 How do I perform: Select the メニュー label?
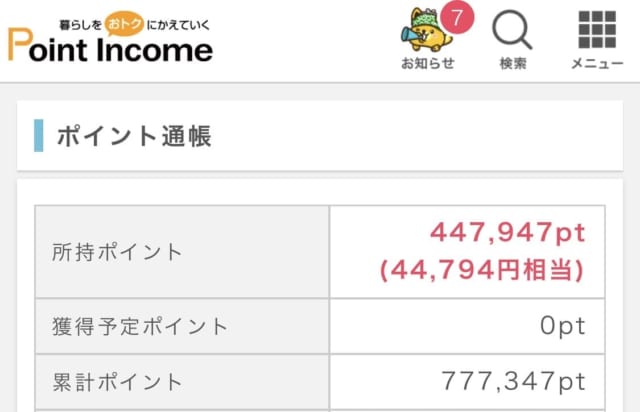click(x=598, y=64)
